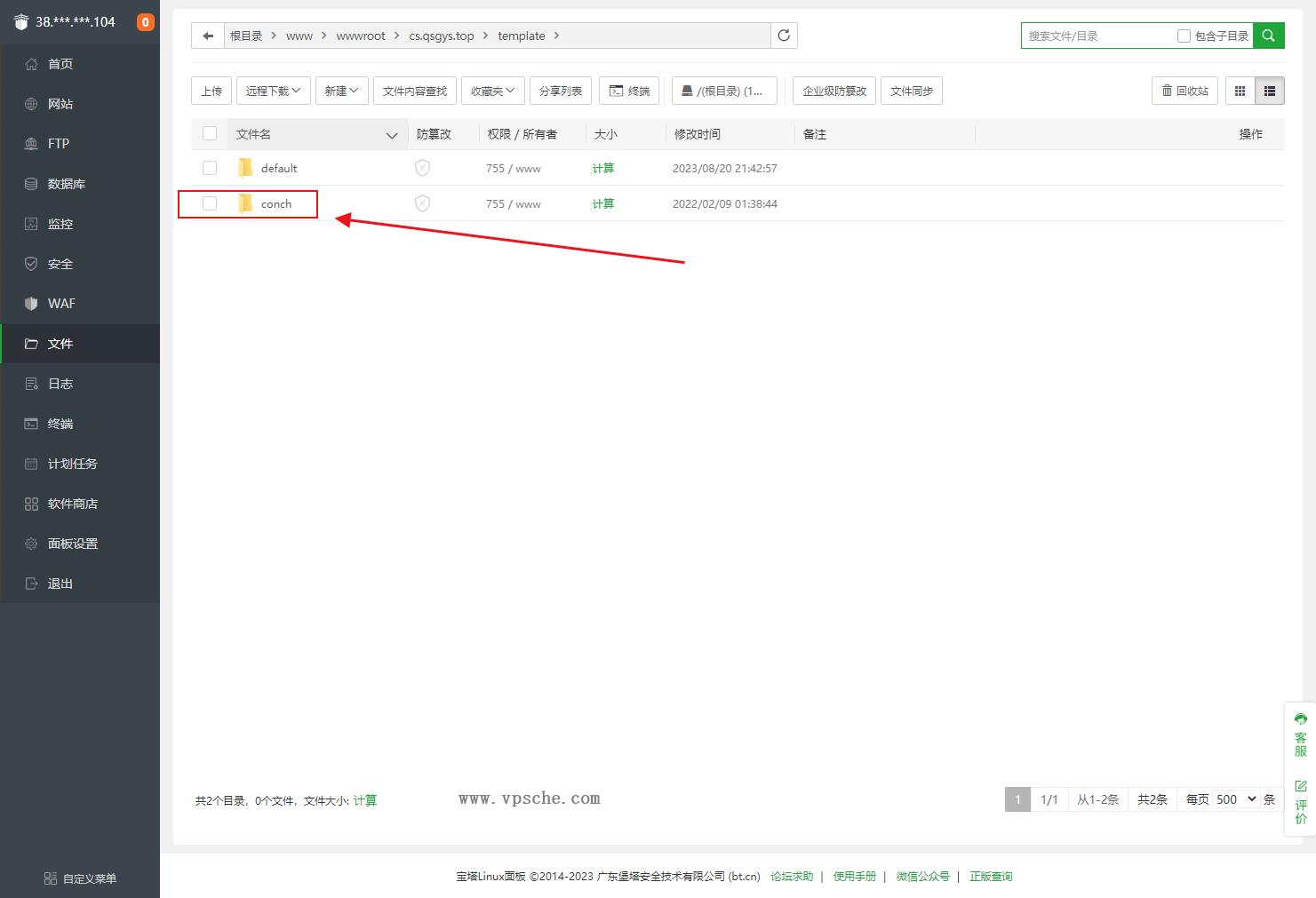Expand the 远程下载 remote download dropdown
Image resolution: width=1316 pixels, height=898 pixels.
tap(273, 91)
